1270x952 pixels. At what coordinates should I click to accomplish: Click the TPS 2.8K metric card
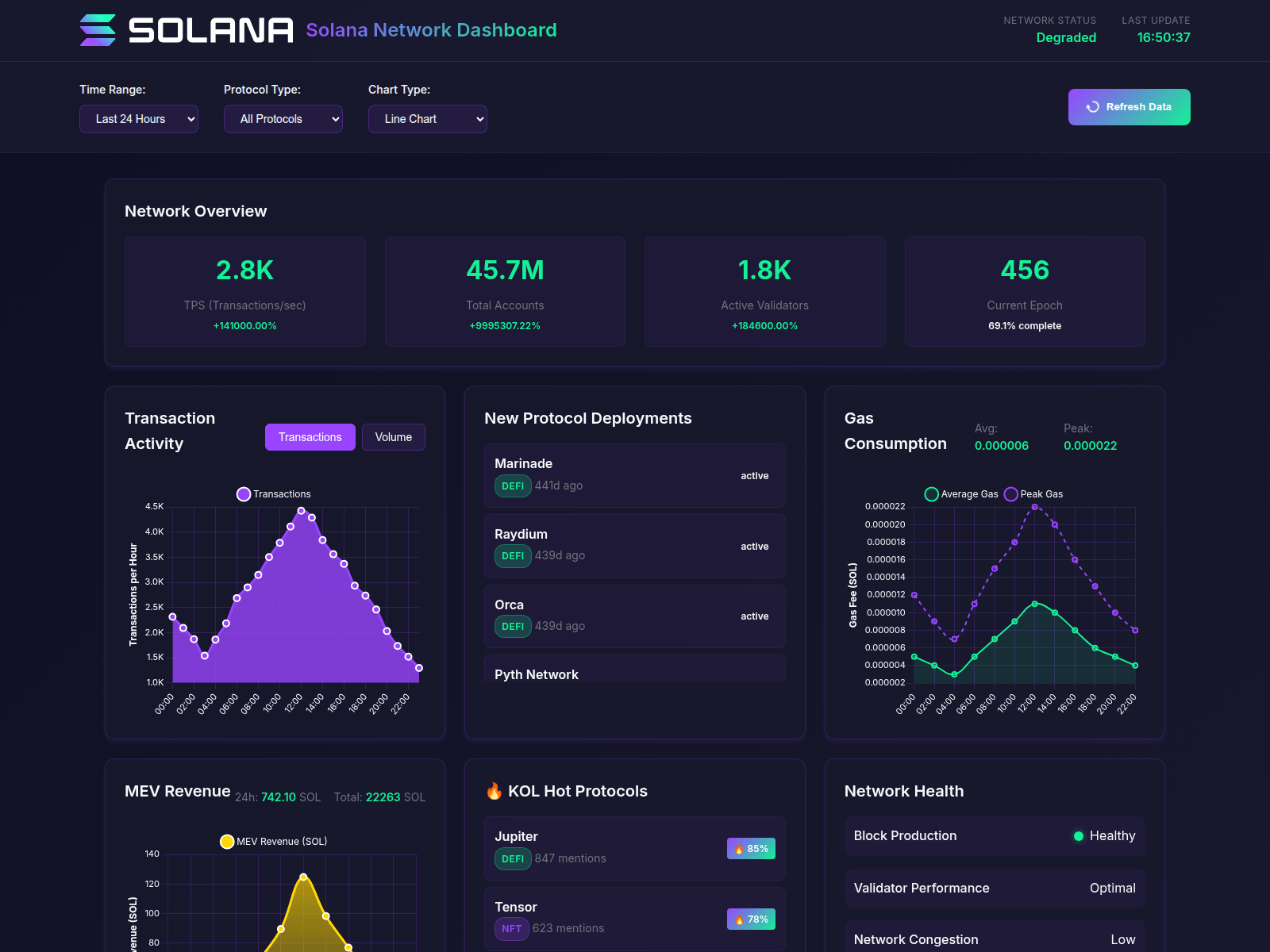[245, 291]
